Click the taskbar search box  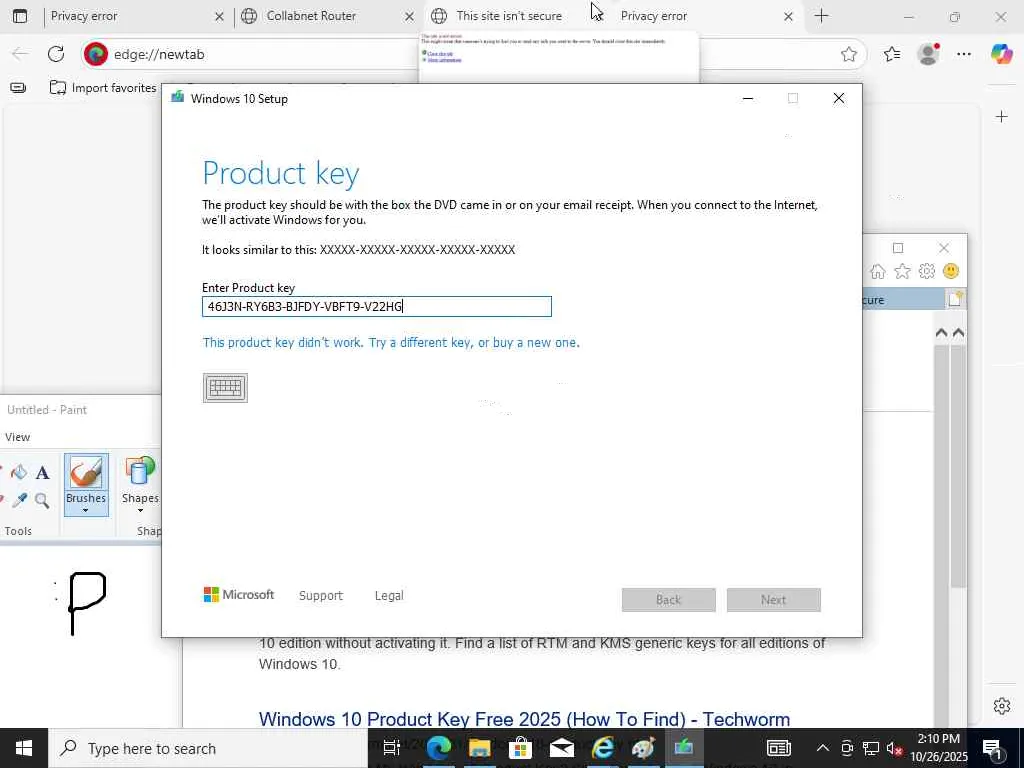click(208, 748)
